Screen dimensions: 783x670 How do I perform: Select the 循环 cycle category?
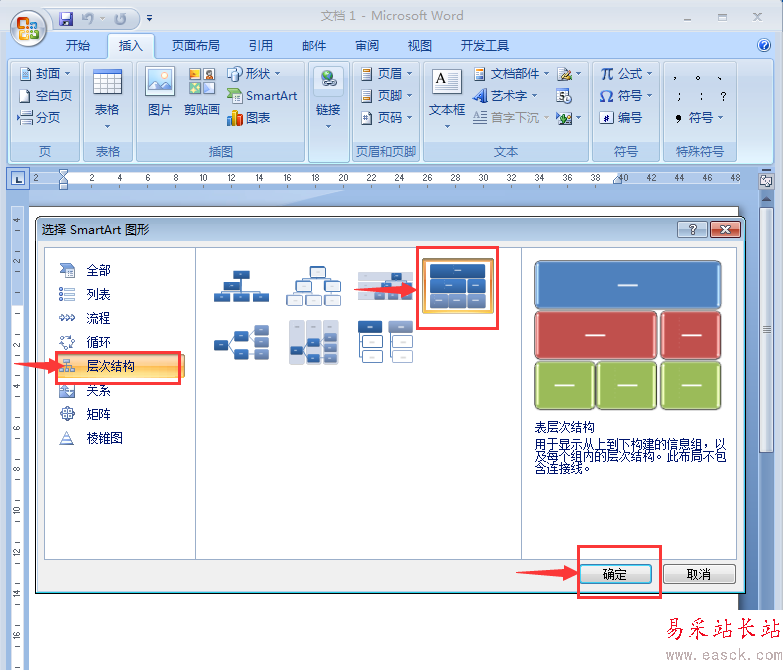tap(98, 342)
